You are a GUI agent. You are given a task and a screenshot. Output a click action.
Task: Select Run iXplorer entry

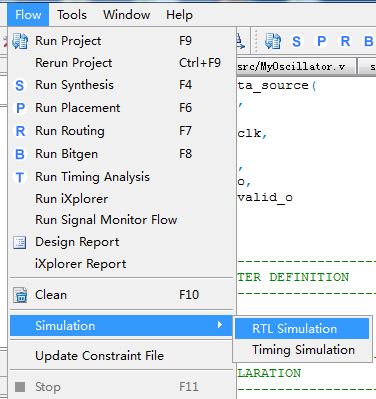pyautogui.click(x=122, y=199)
